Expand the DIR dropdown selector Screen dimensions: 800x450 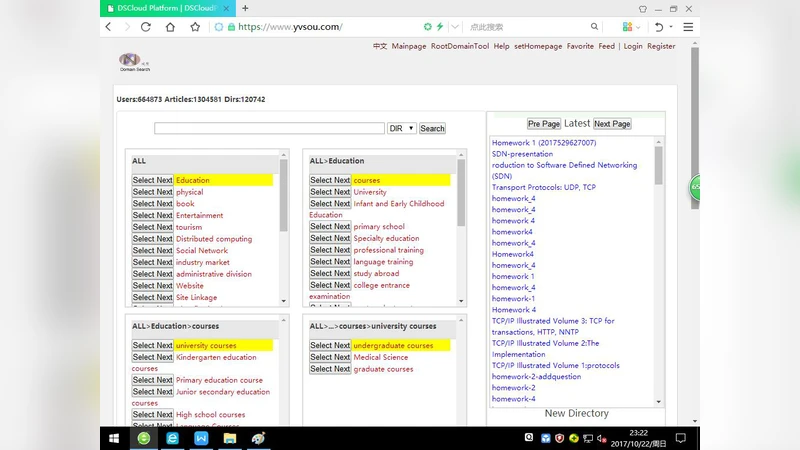401,128
